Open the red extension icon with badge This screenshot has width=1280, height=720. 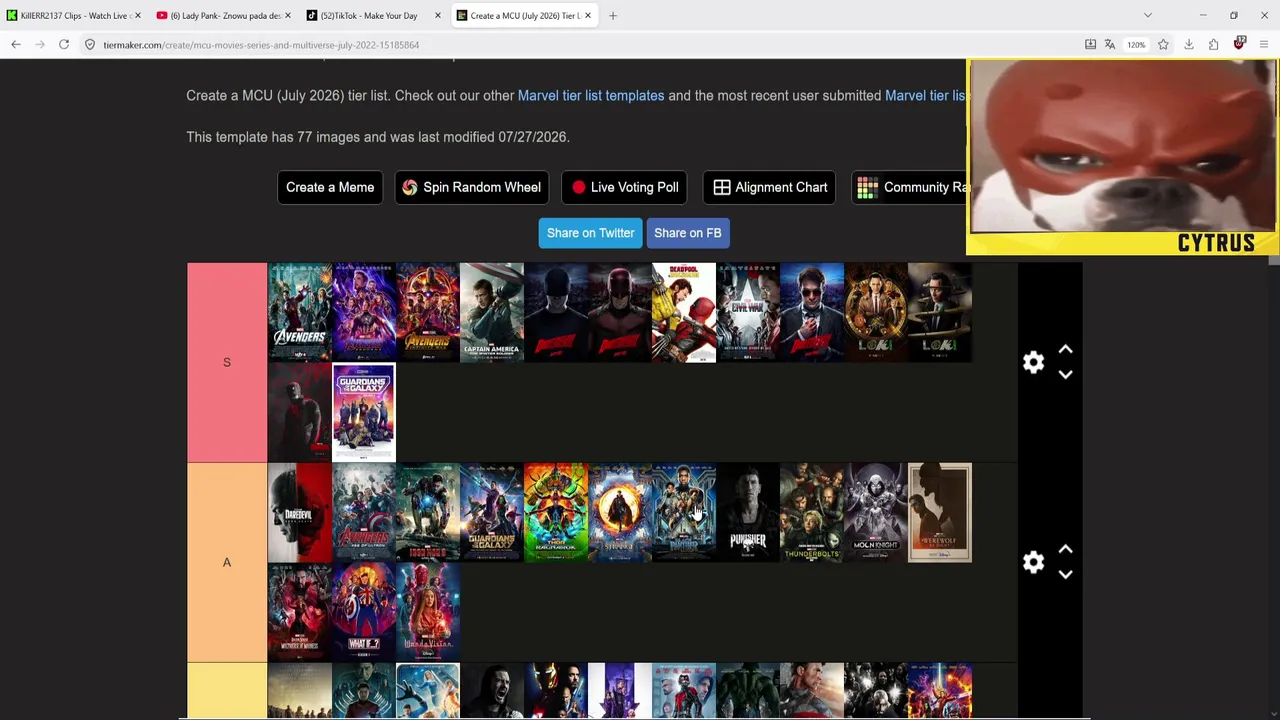[1239, 44]
